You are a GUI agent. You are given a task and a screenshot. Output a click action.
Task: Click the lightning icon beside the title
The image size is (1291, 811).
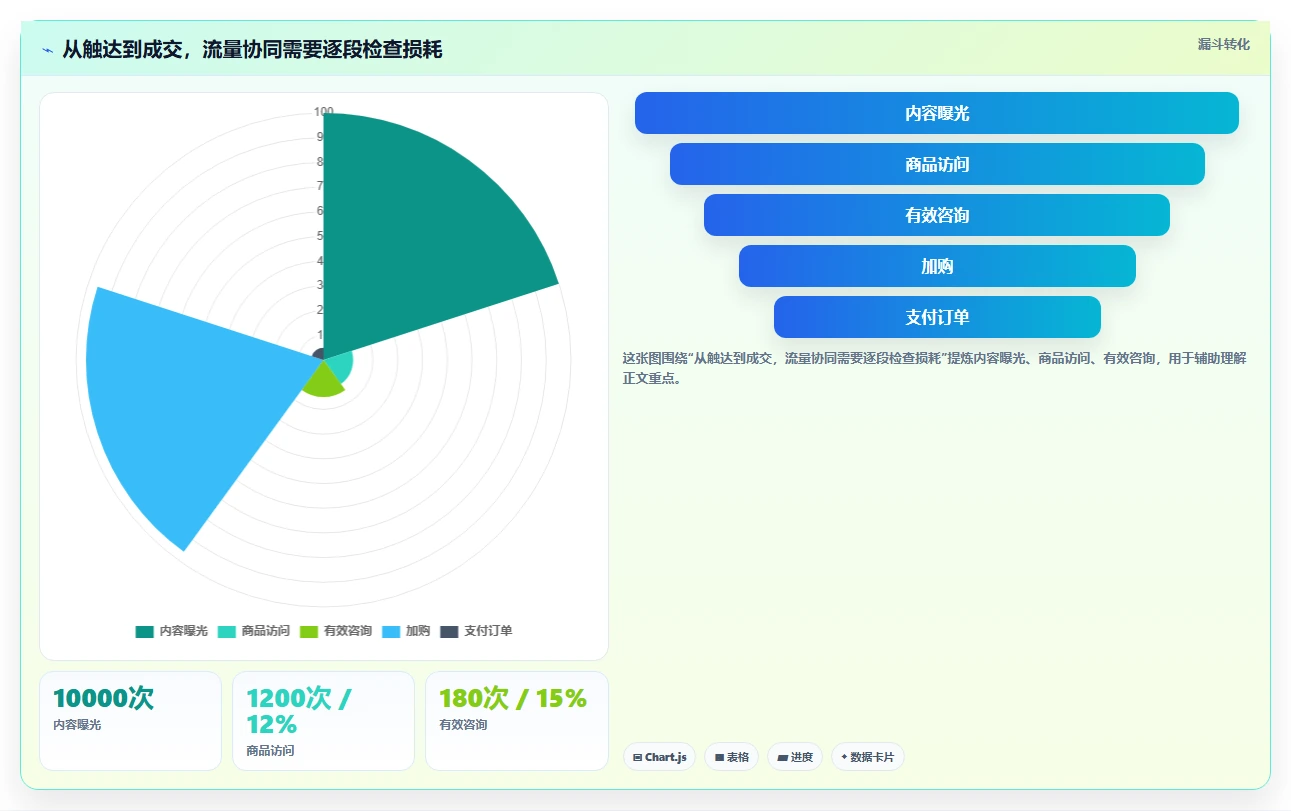click(47, 50)
